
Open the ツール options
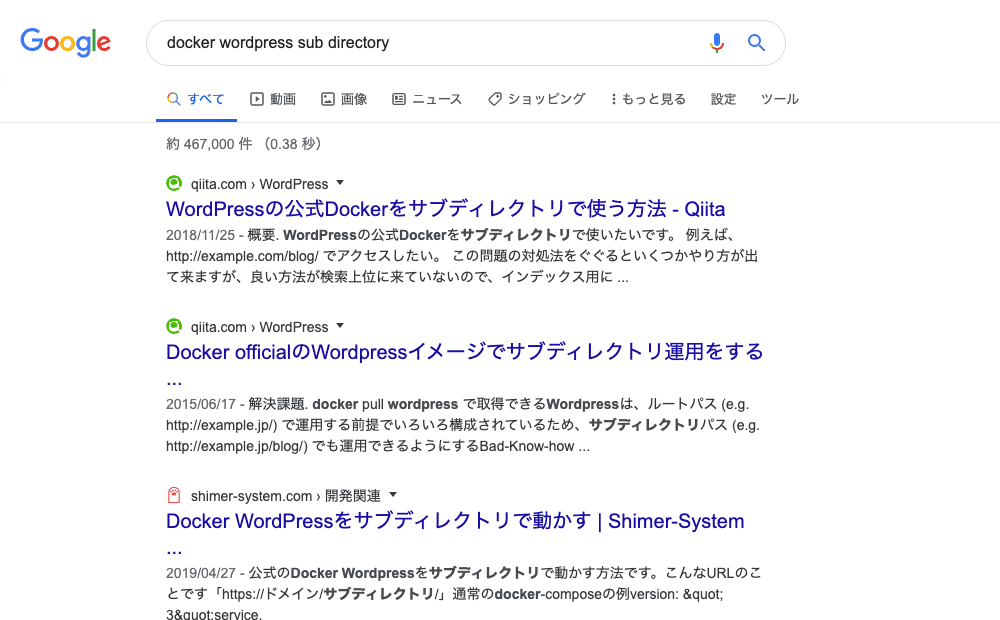point(779,99)
